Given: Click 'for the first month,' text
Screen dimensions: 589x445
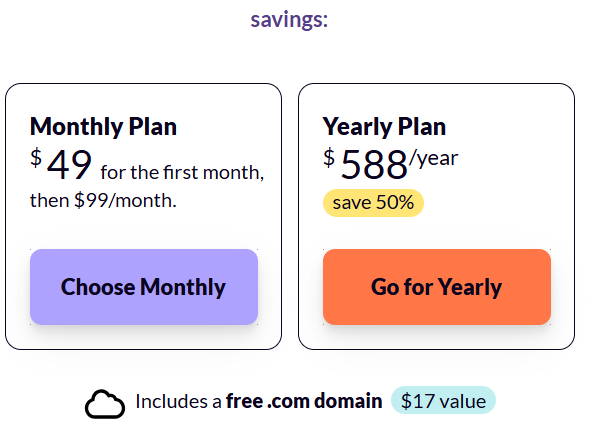Looking at the screenshot, I should click(x=183, y=172).
